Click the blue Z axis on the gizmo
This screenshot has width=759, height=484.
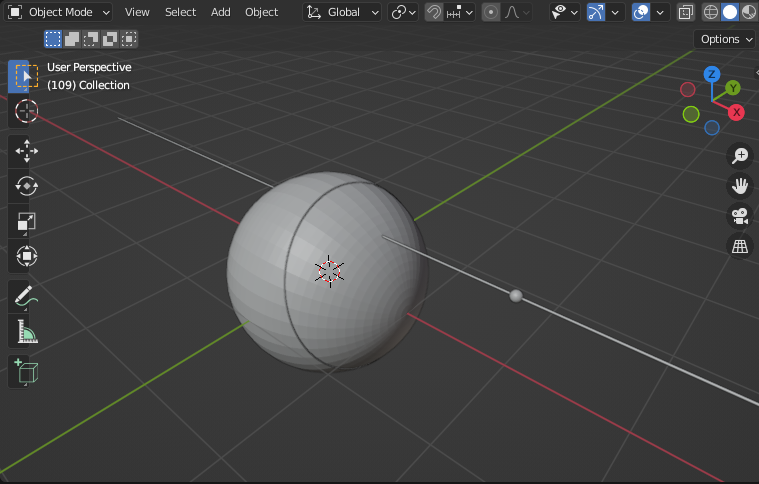tap(712, 74)
